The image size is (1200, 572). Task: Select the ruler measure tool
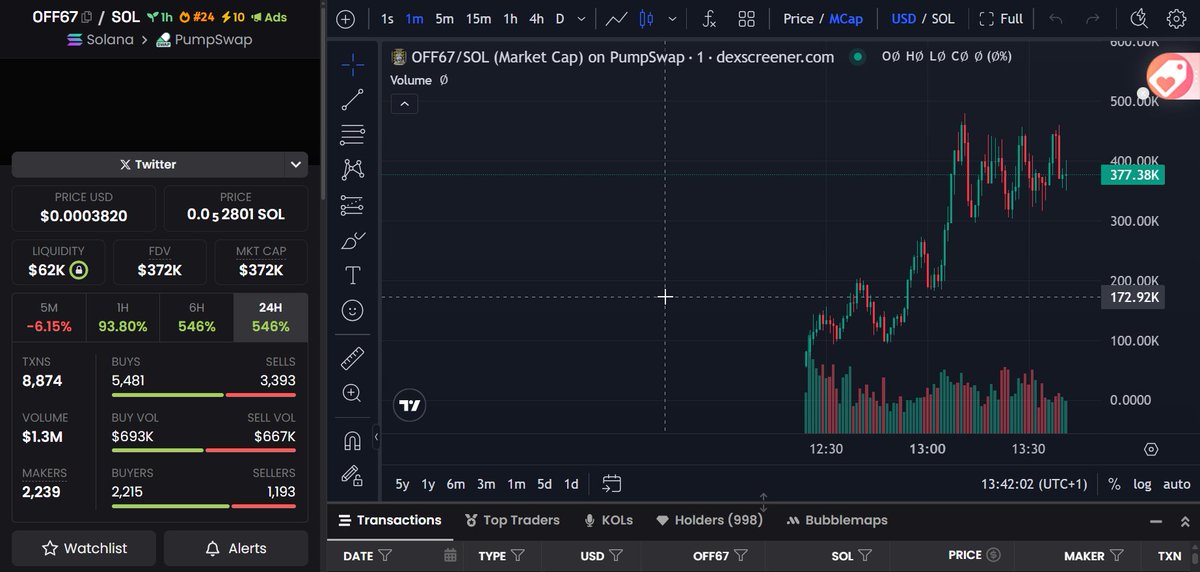[x=352, y=358]
